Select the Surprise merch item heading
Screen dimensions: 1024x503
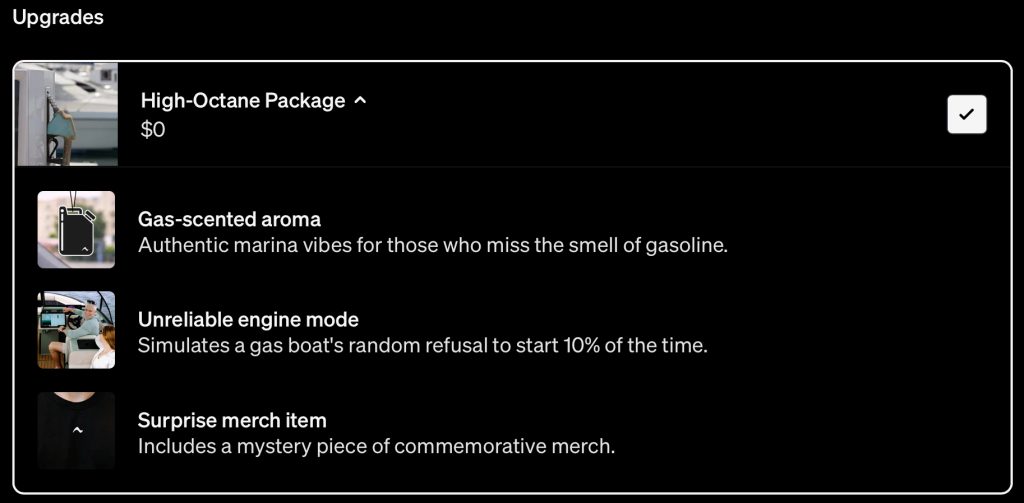point(232,420)
